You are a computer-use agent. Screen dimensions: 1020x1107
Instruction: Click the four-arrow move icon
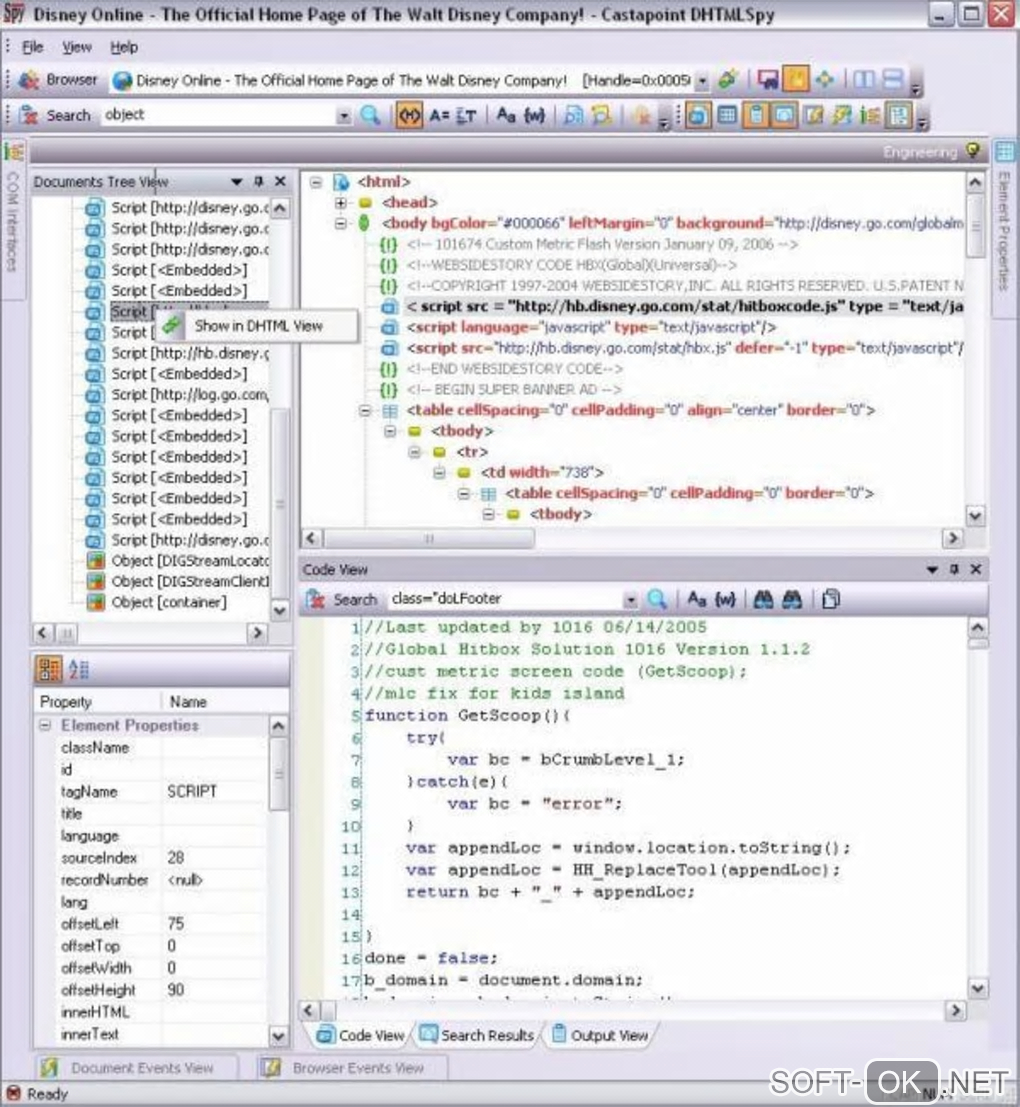click(824, 79)
